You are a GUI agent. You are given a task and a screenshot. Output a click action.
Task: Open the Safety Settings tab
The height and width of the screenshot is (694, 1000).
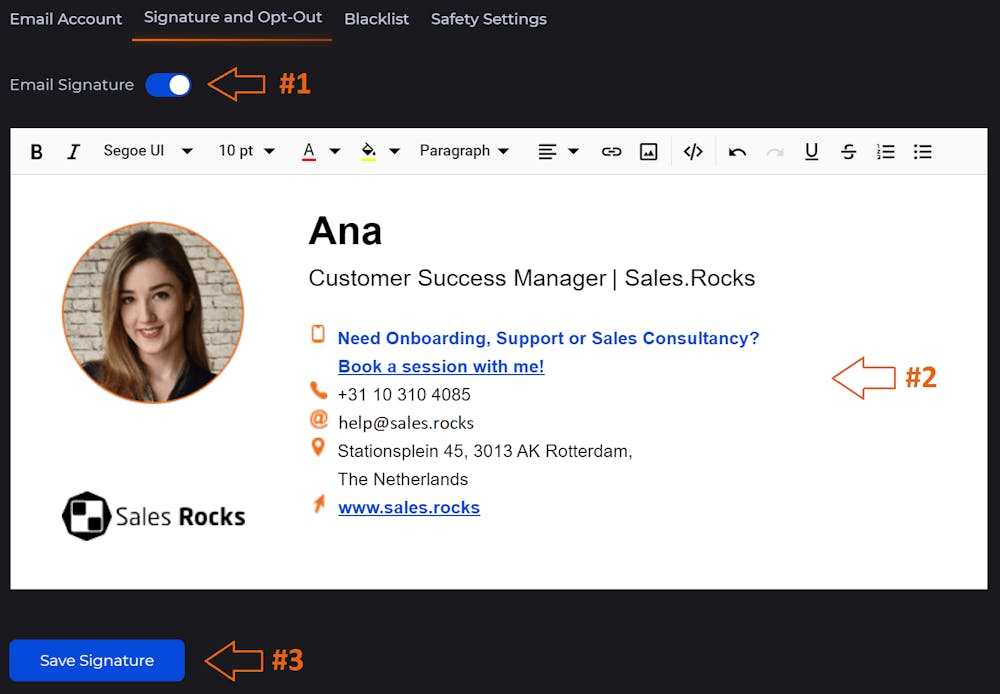pyautogui.click(x=488, y=19)
